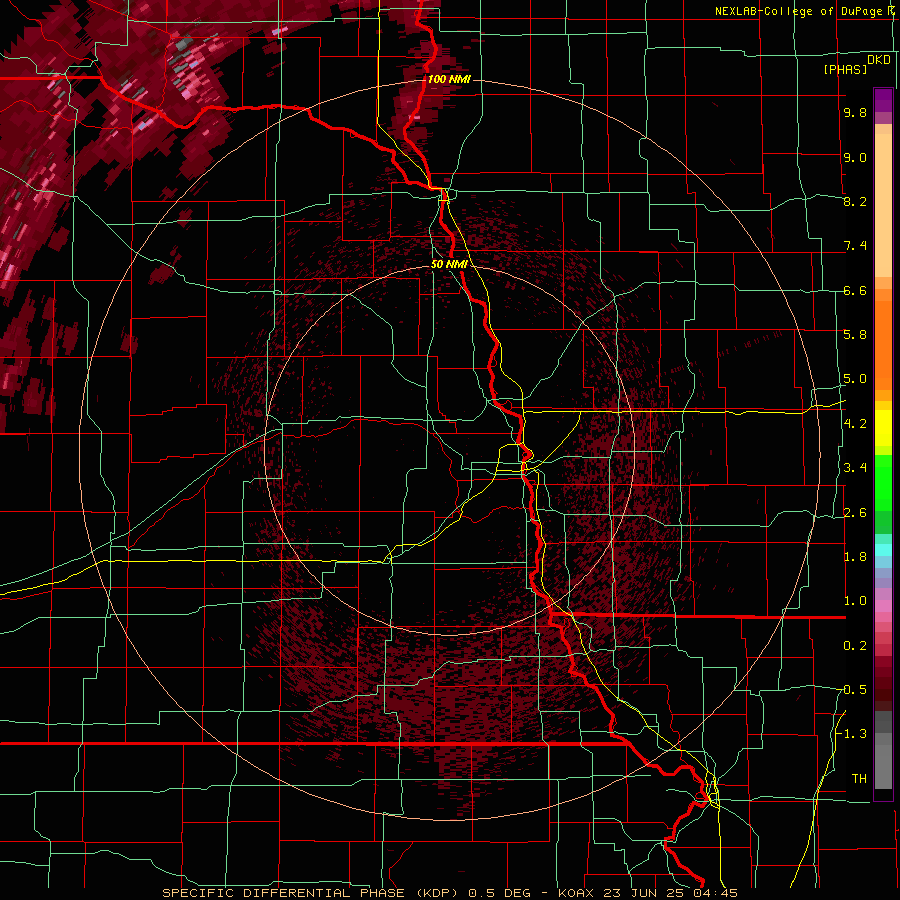Click the 0.2 value on the color scale
Image resolution: width=900 pixels, height=900 pixels.
point(855,645)
